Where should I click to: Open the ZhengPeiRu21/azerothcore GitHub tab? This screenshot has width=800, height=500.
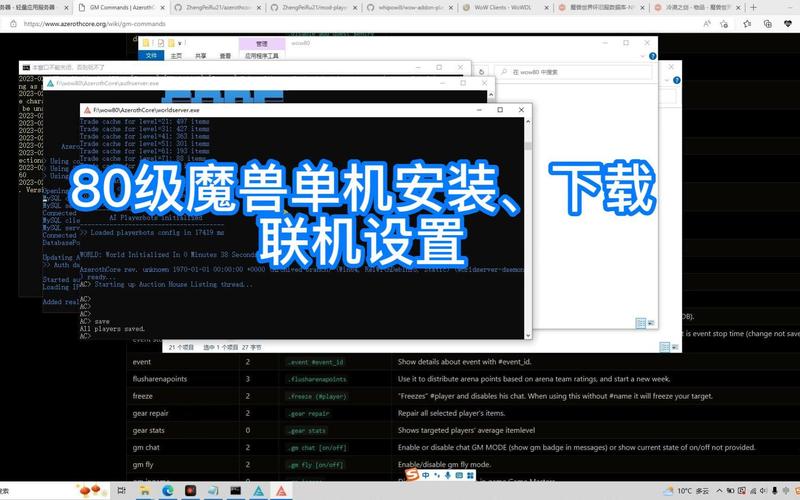[x=216, y=8]
